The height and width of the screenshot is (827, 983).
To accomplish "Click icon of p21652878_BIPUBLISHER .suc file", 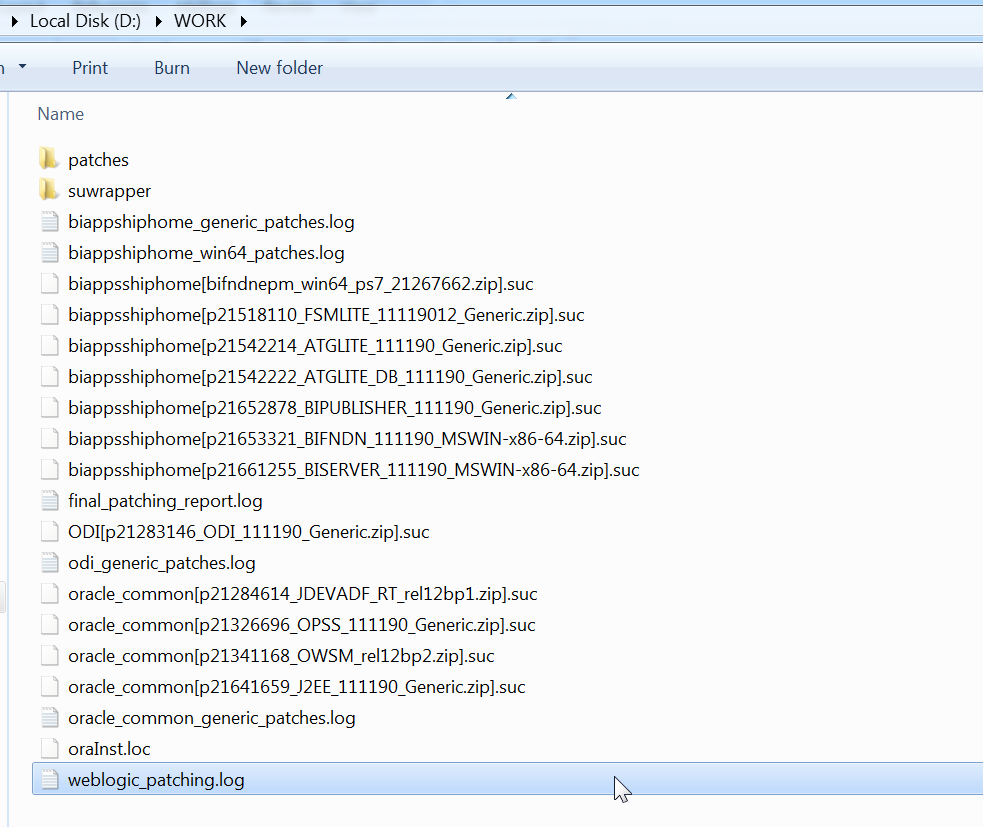I will click(50, 408).
